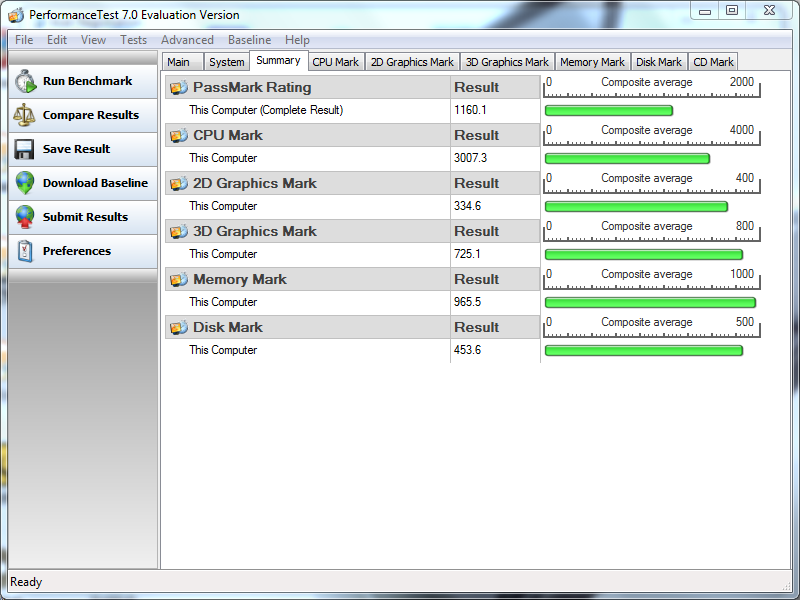
Task: Click the Download Baseline button
Action: [83, 183]
